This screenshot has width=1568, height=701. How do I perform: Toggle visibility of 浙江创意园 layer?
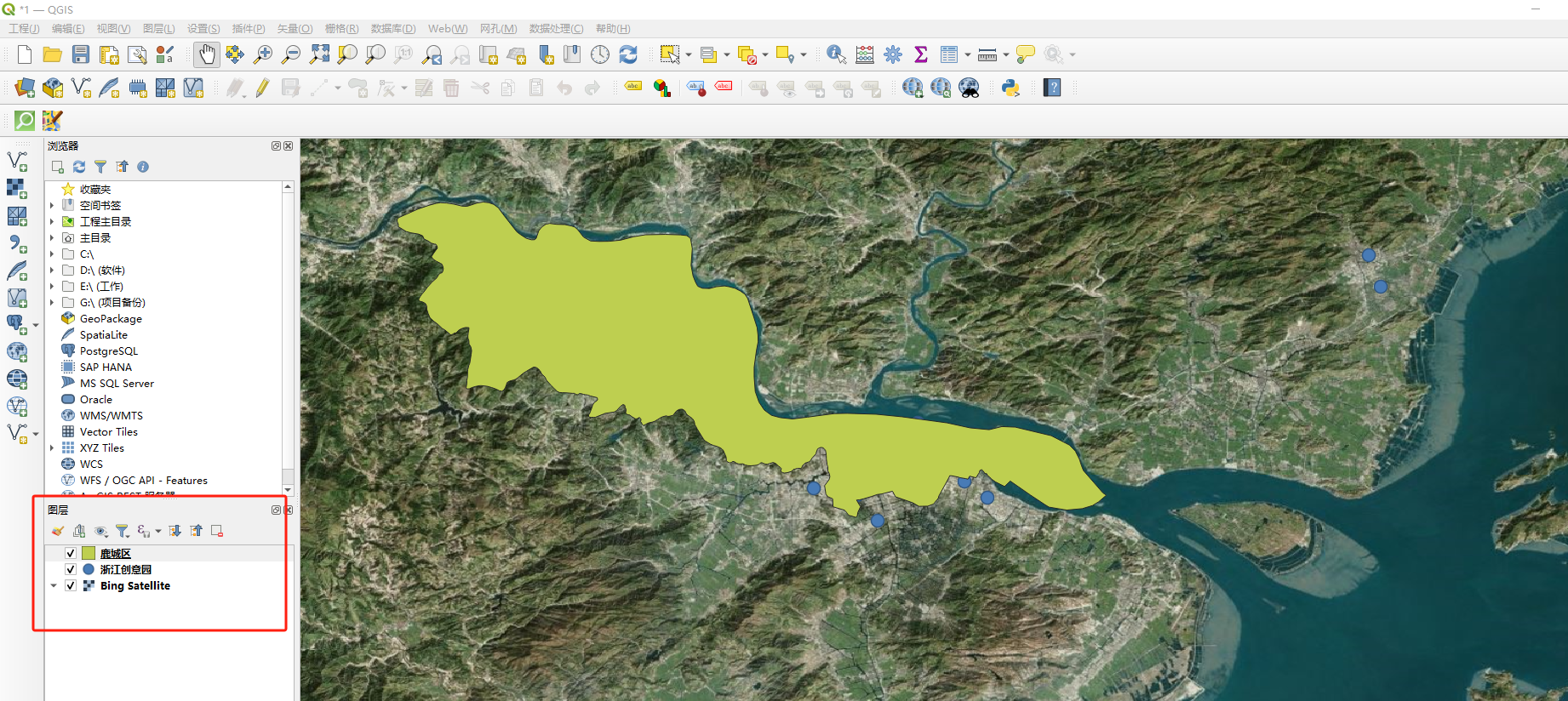tap(71, 569)
